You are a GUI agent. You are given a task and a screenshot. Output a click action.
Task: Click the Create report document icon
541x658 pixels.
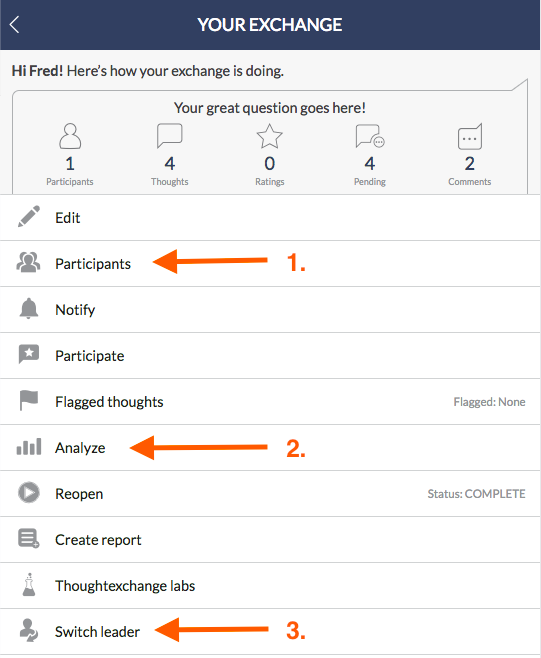29,539
